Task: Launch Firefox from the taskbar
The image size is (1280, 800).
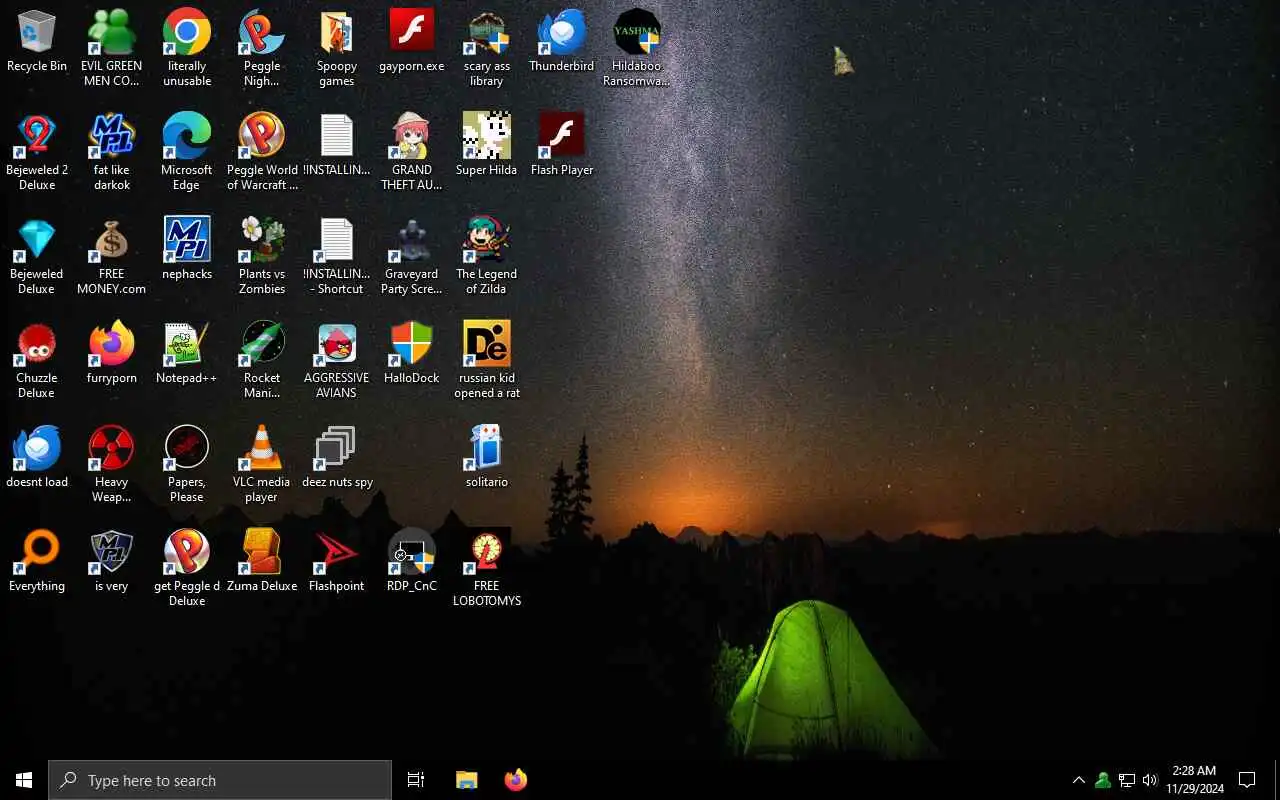Action: tap(516, 780)
